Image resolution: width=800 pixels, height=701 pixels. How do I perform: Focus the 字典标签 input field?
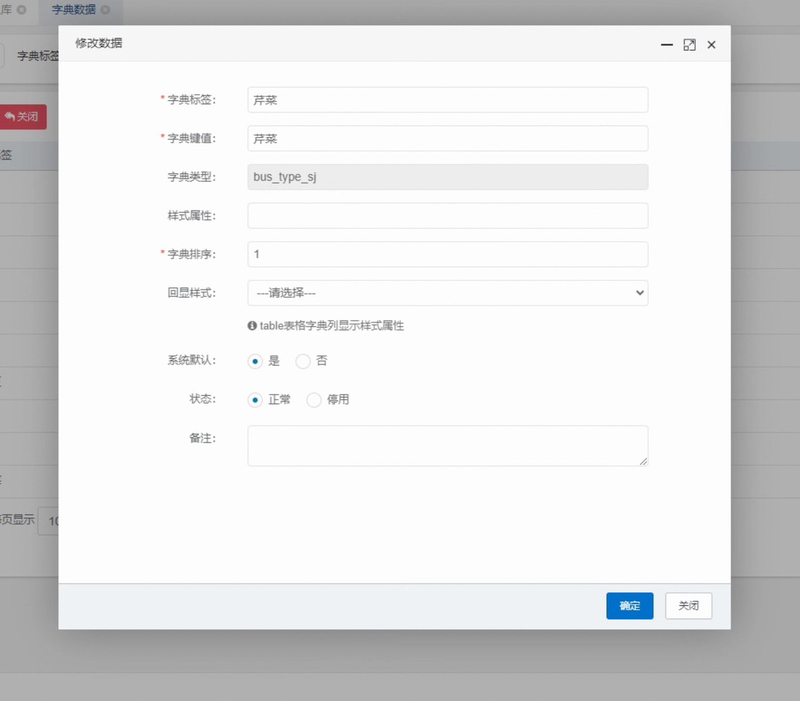[447, 100]
